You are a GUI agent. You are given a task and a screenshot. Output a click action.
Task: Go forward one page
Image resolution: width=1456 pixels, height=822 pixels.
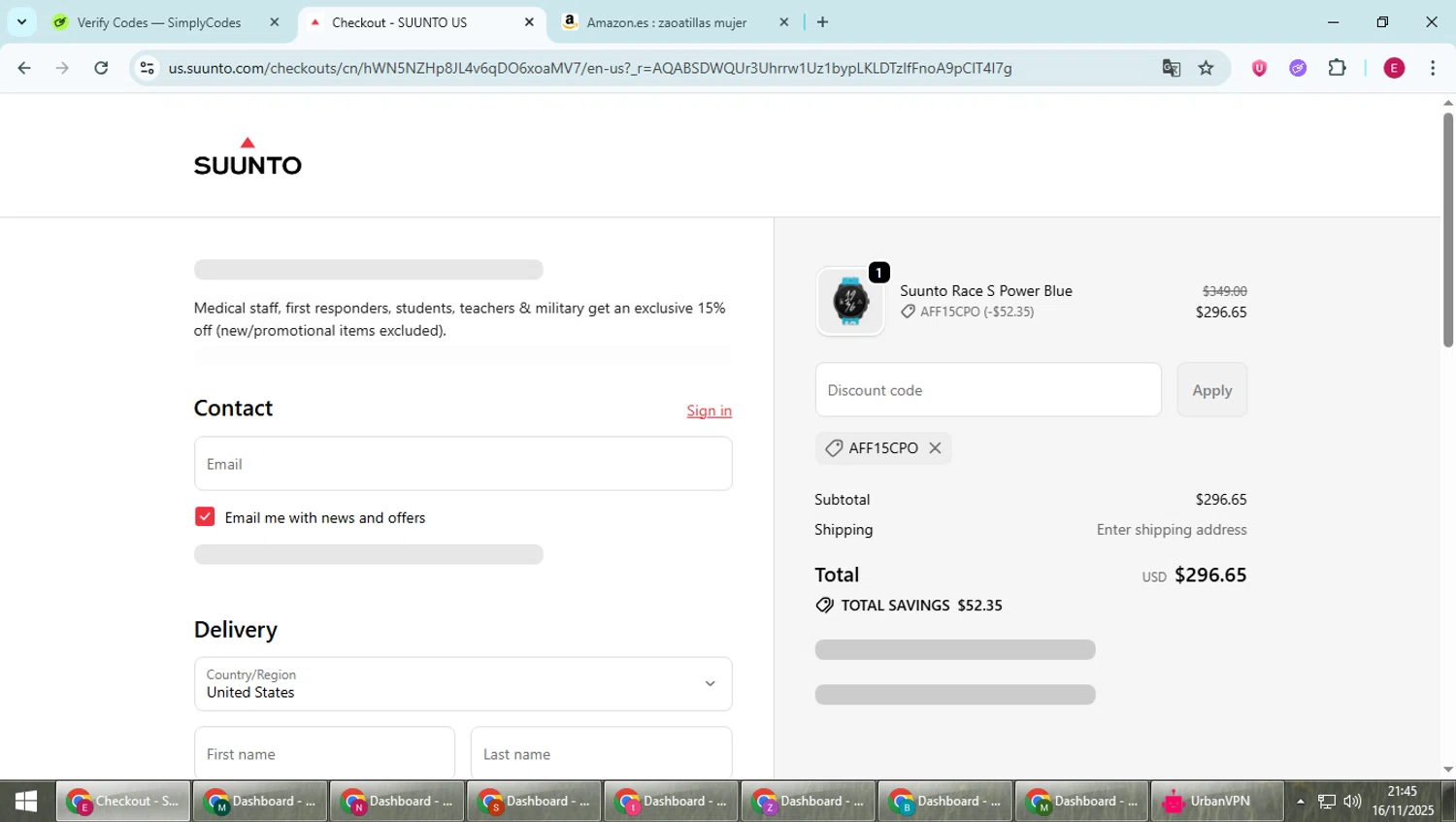[62, 68]
